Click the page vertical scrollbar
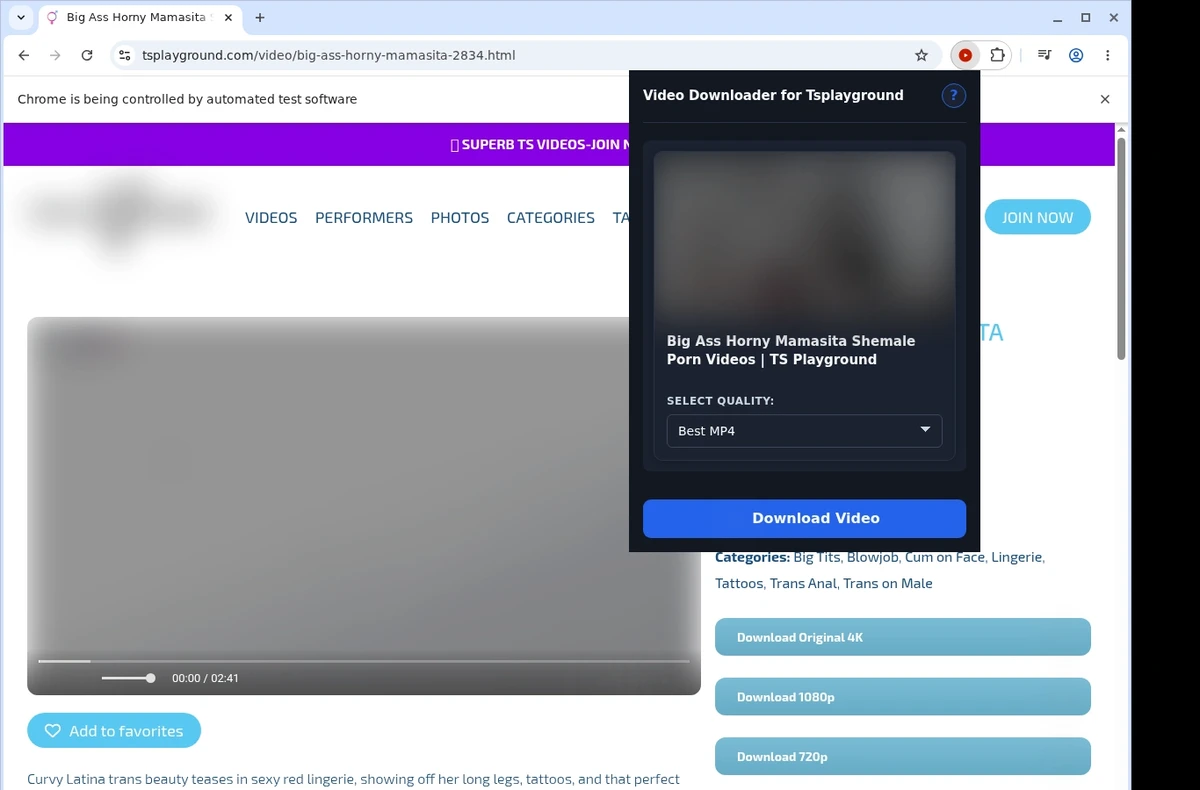Screen dimensions: 1200x790 [x=1121, y=250]
